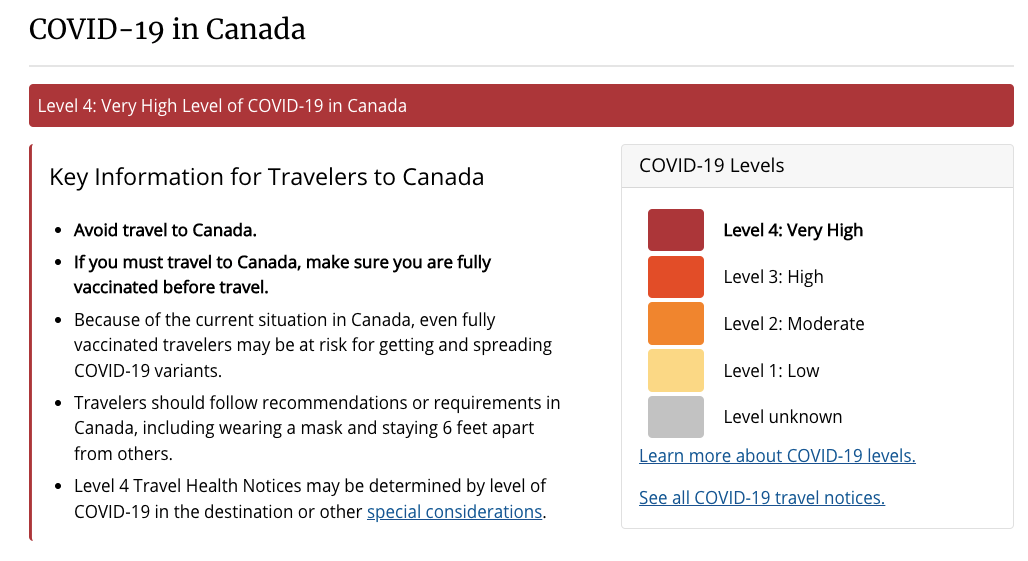The width and height of the screenshot is (1028, 561).
Task: Open 'See all COVID-19 travel notices' link
Action: (x=761, y=498)
